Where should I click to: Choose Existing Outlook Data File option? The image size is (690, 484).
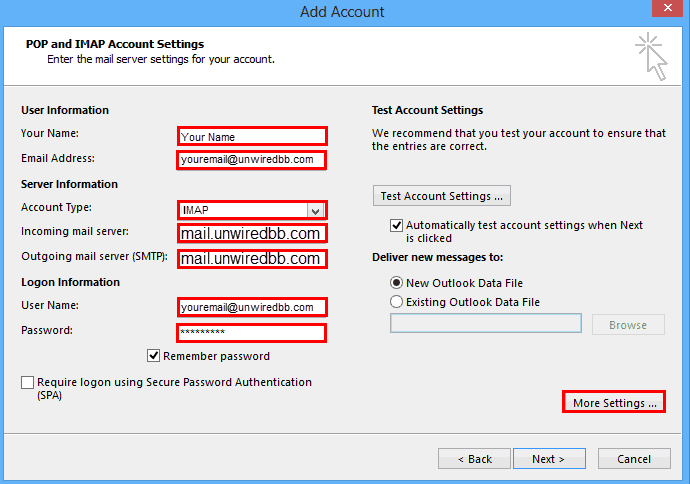[x=396, y=301]
